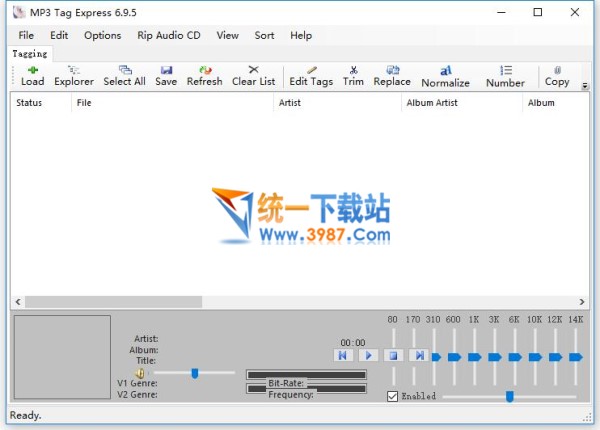Click the horizontal scrollbar left arrow
Viewport: 600px width, 430px height.
(18, 301)
